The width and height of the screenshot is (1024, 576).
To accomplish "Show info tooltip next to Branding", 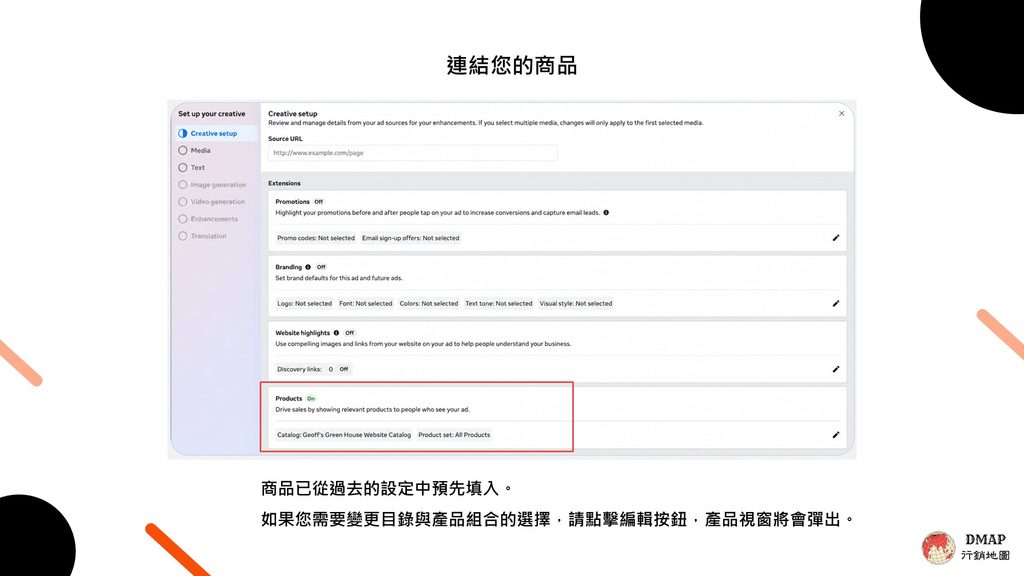I will click(x=308, y=267).
